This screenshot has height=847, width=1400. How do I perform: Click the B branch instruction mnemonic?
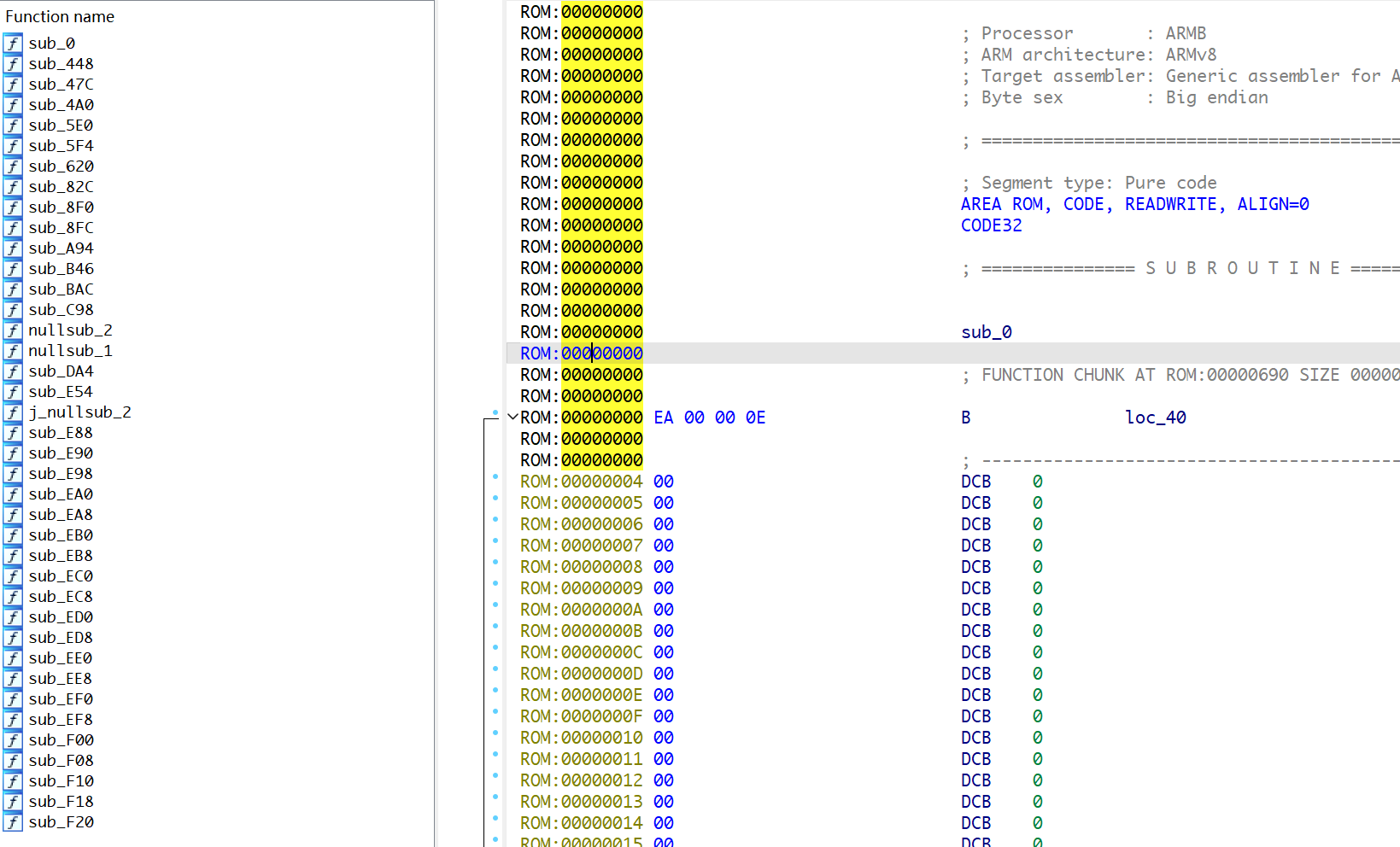click(965, 418)
